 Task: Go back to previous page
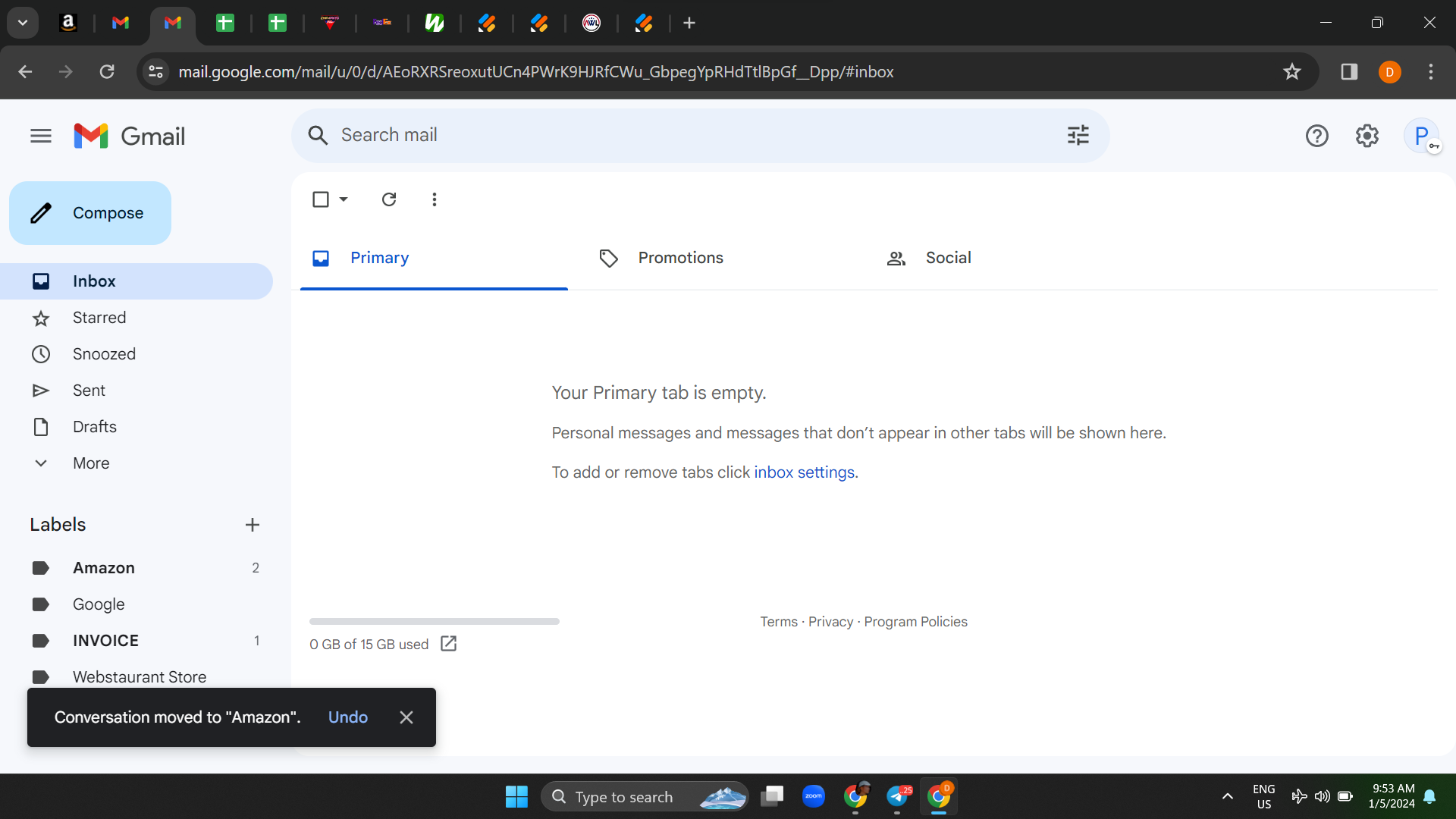click(x=25, y=72)
